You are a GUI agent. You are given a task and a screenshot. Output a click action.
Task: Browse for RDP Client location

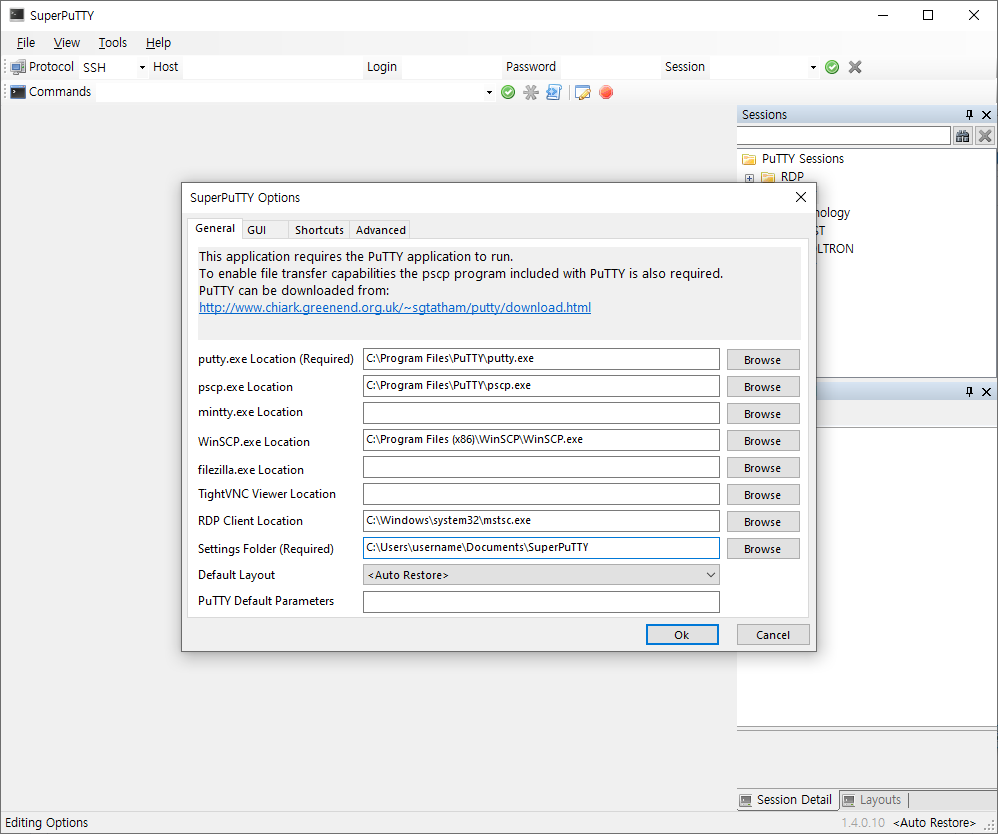(763, 522)
